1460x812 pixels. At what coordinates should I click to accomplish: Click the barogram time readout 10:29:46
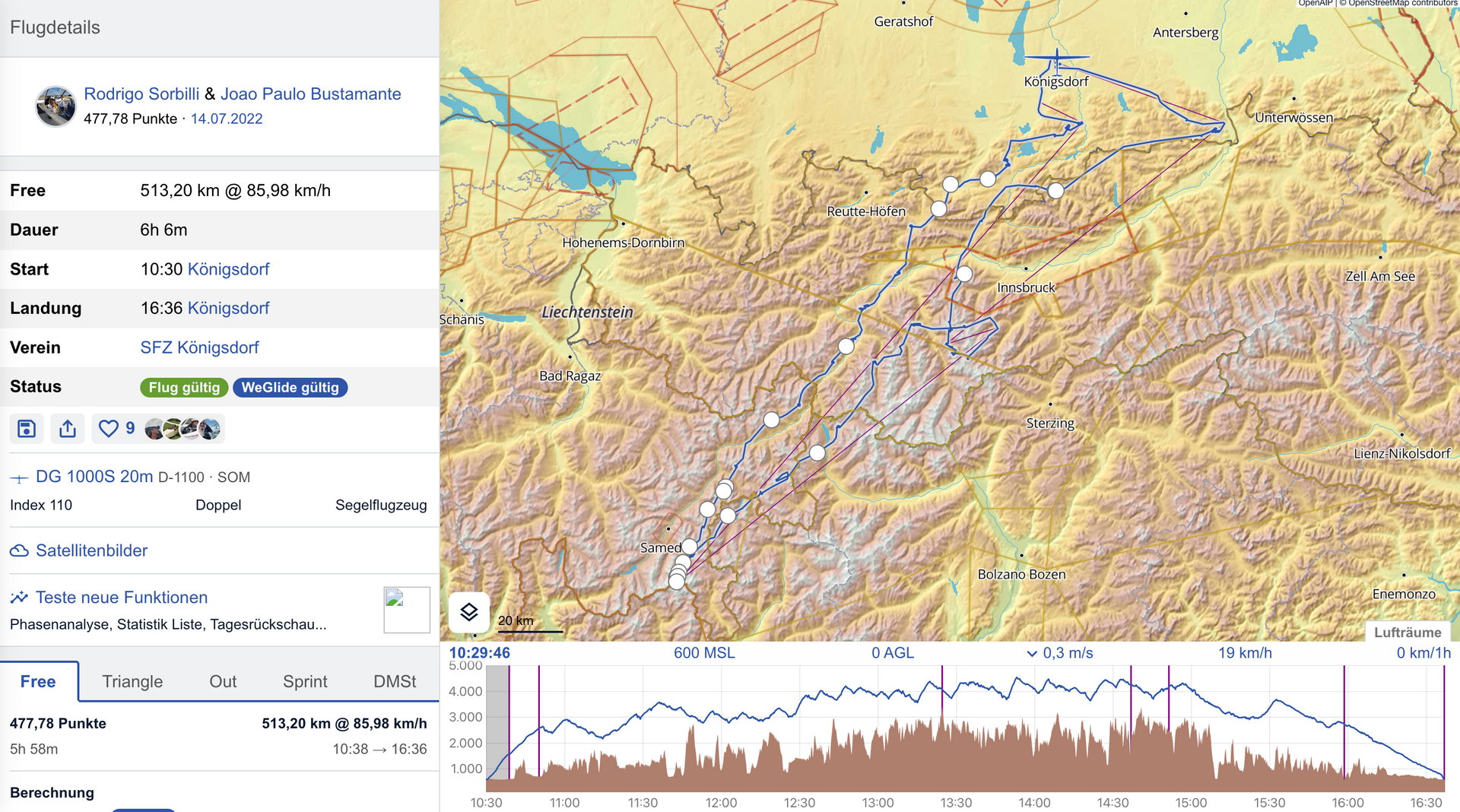[479, 653]
